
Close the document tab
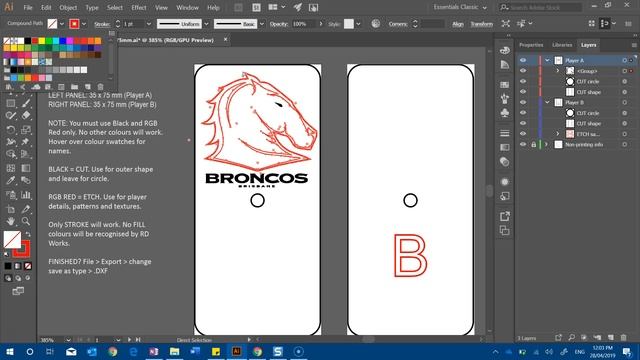point(226,40)
